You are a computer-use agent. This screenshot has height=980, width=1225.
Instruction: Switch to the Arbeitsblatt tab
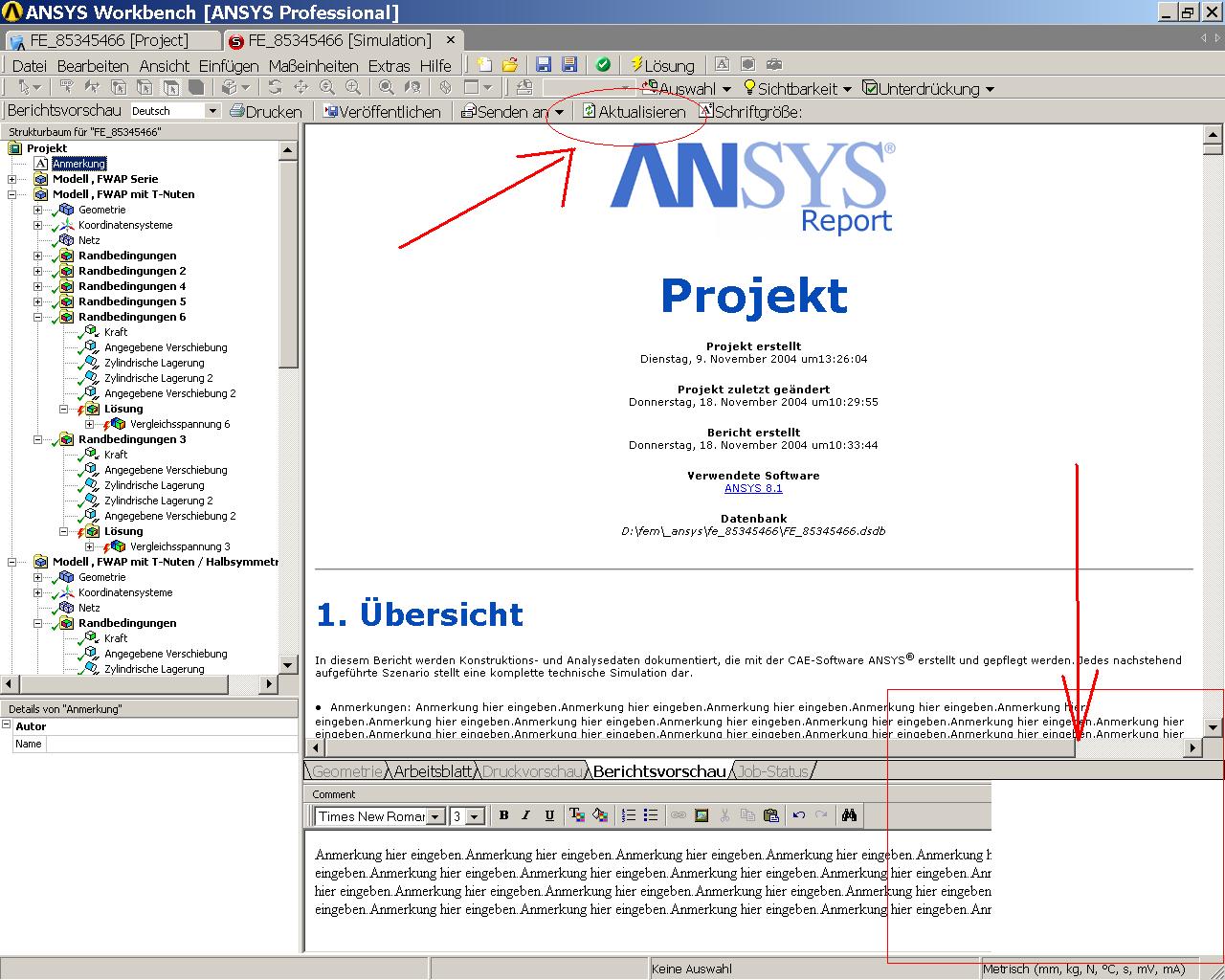point(434,770)
